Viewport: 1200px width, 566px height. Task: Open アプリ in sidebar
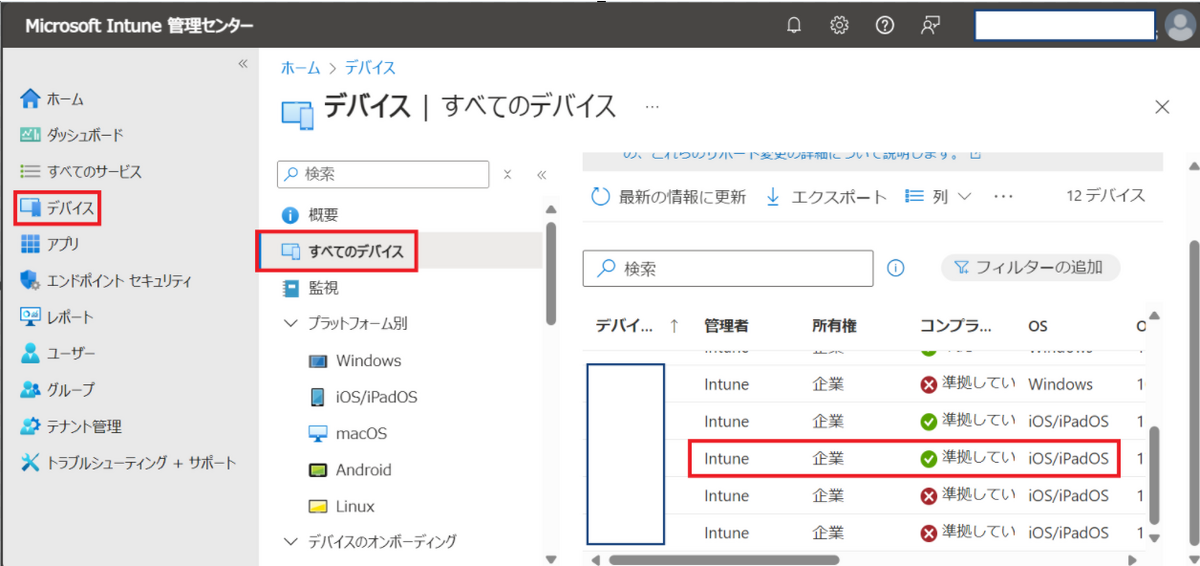[x=50, y=244]
